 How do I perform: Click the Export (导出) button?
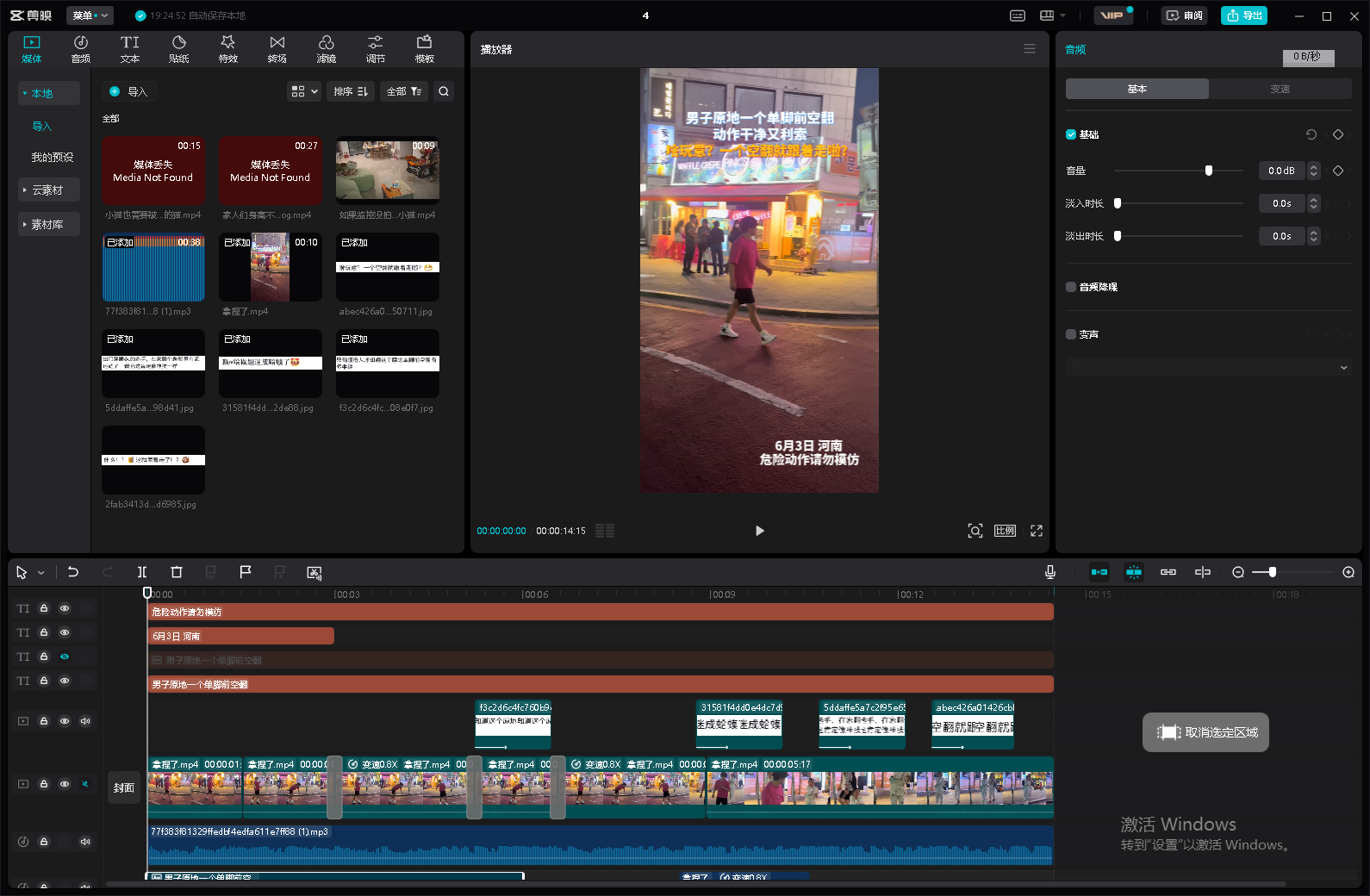pyautogui.click(x=1243, y=16)
